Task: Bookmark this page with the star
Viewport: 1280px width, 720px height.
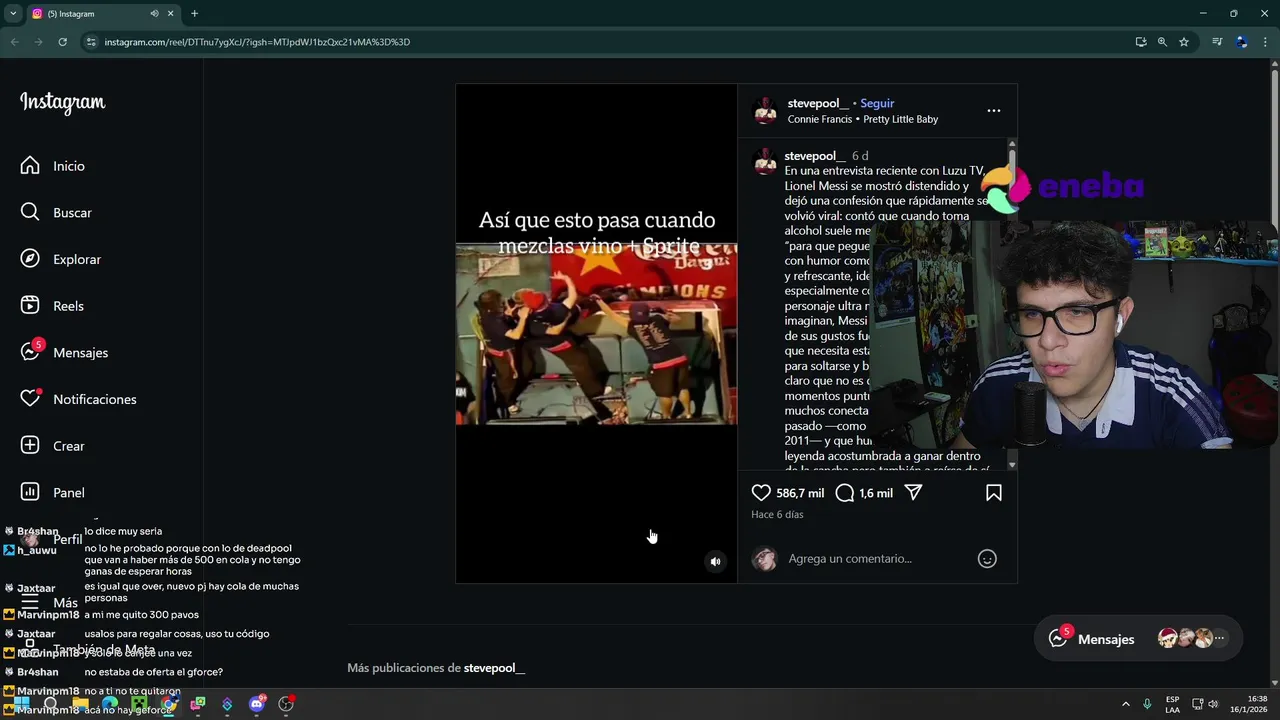Action: [x=1184, y=42]
